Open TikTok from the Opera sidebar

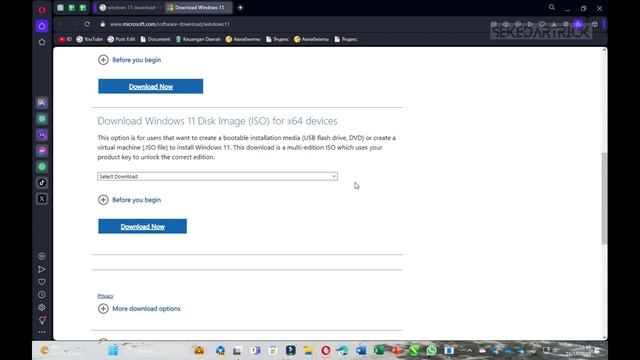click(42, 182)
